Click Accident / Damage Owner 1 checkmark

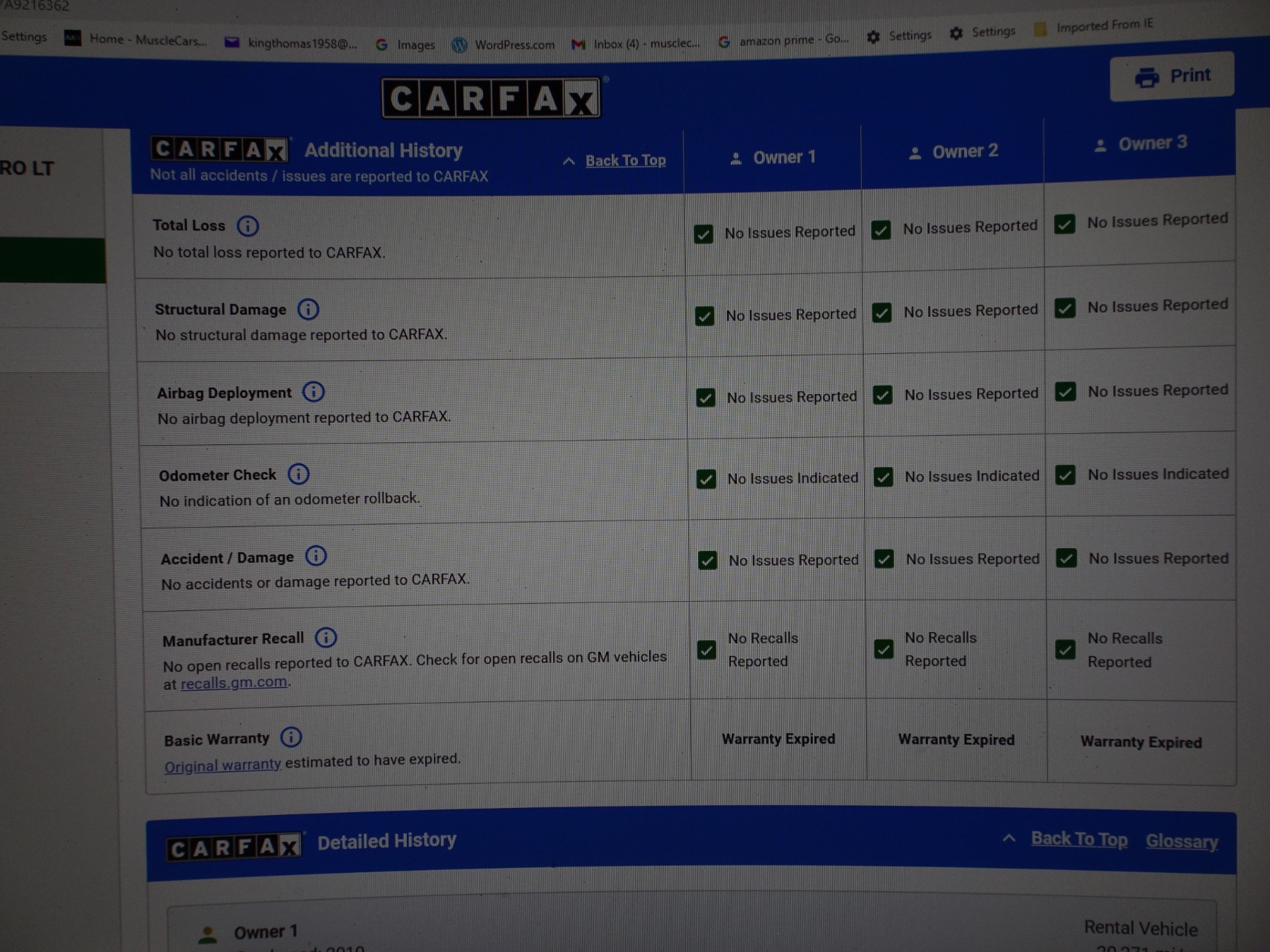708,561
